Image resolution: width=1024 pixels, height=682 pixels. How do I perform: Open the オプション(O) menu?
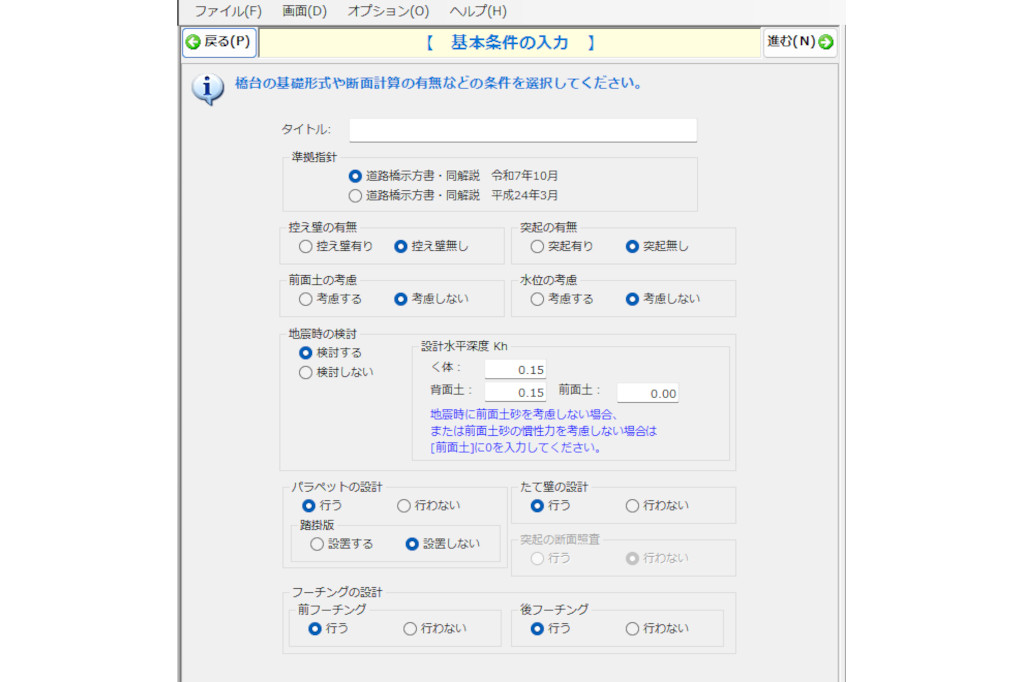click(x=388, y=11)
